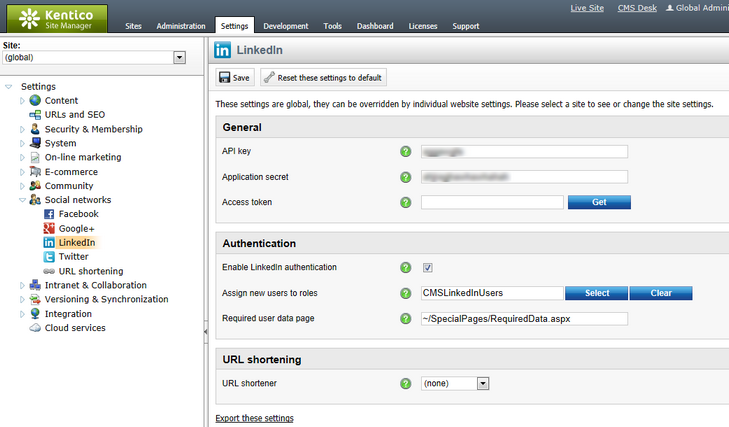Screen dimensions: 729x427
Task: Open the Sites tab
Action: tap(133, 26)
